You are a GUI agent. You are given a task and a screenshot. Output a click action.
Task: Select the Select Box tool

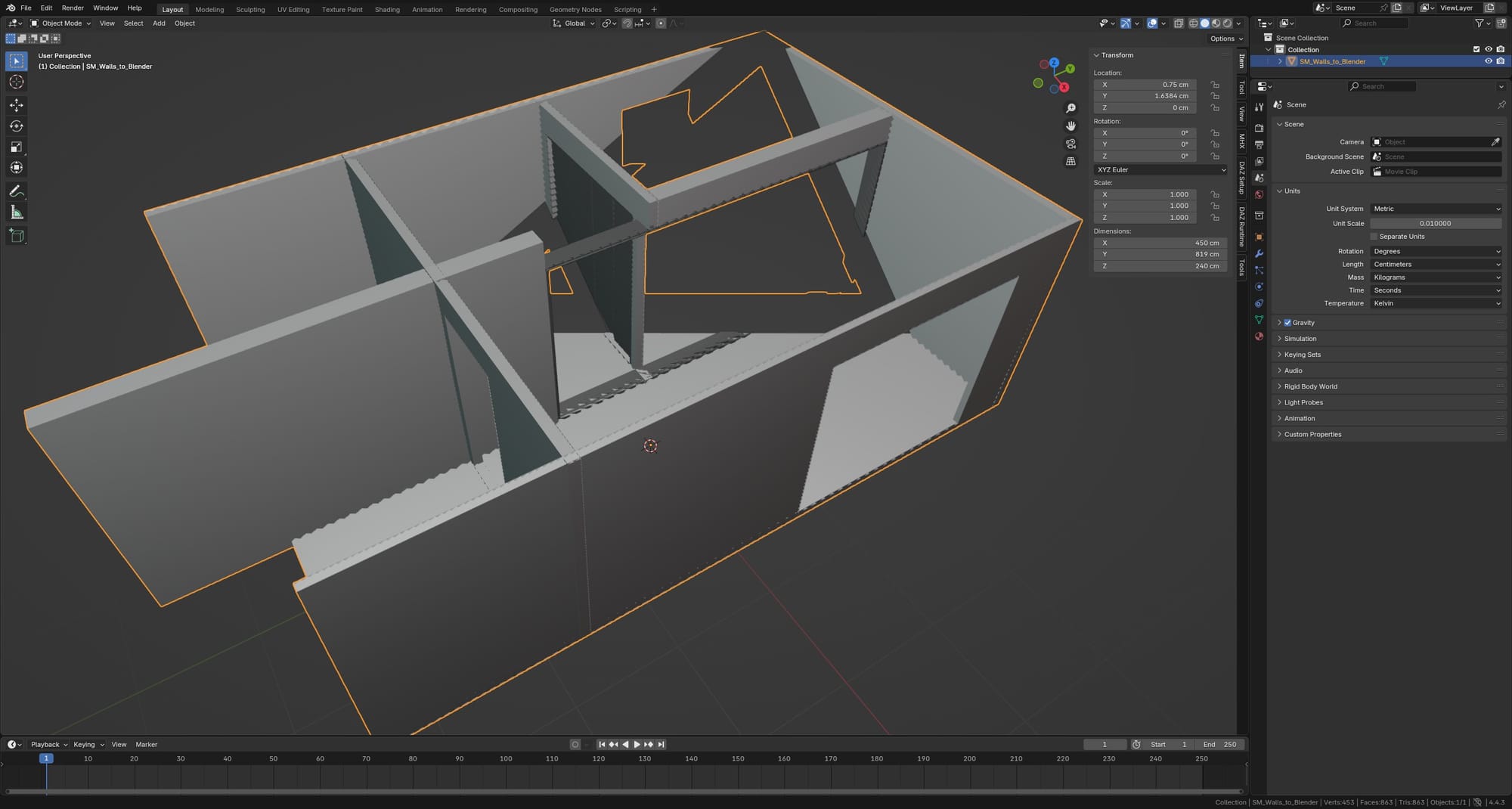(17, 60)
